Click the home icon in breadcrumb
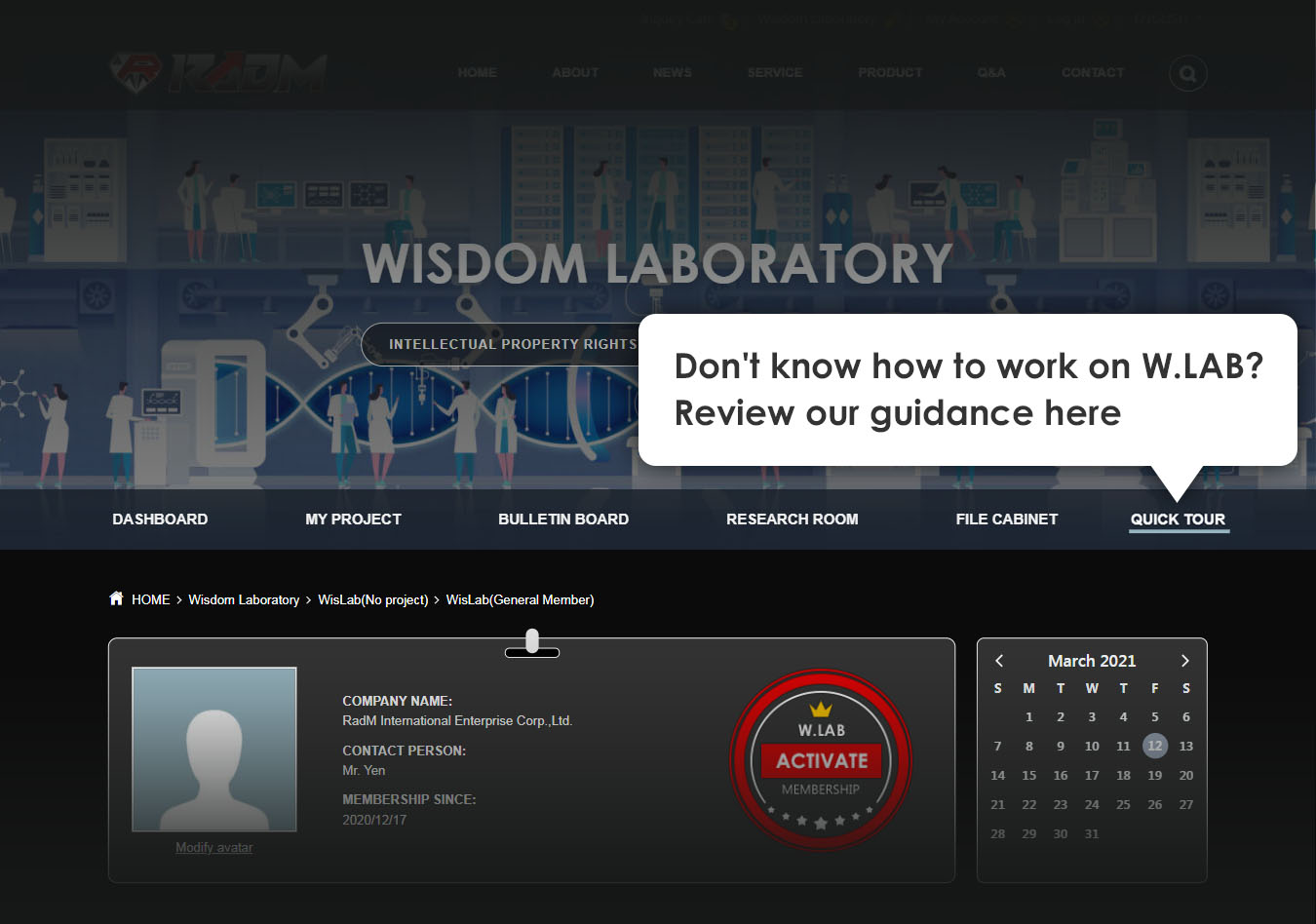 click(x=117, y=598)
